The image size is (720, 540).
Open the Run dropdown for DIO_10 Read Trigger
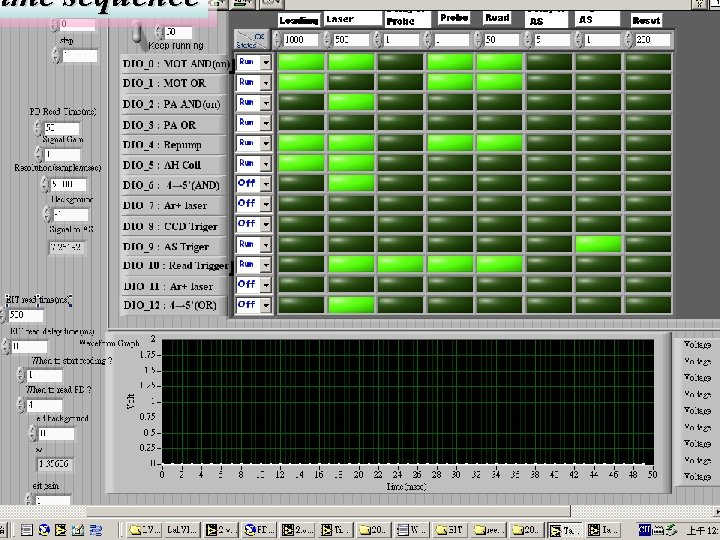(x=253, y=264)
